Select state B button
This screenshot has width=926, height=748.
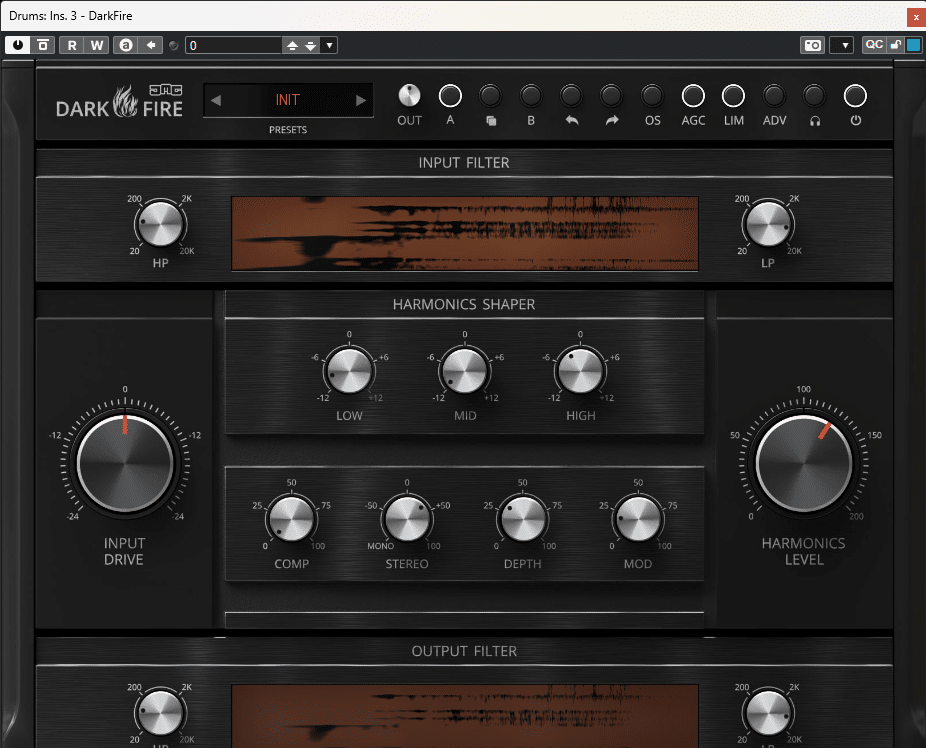tap(531, 96)
